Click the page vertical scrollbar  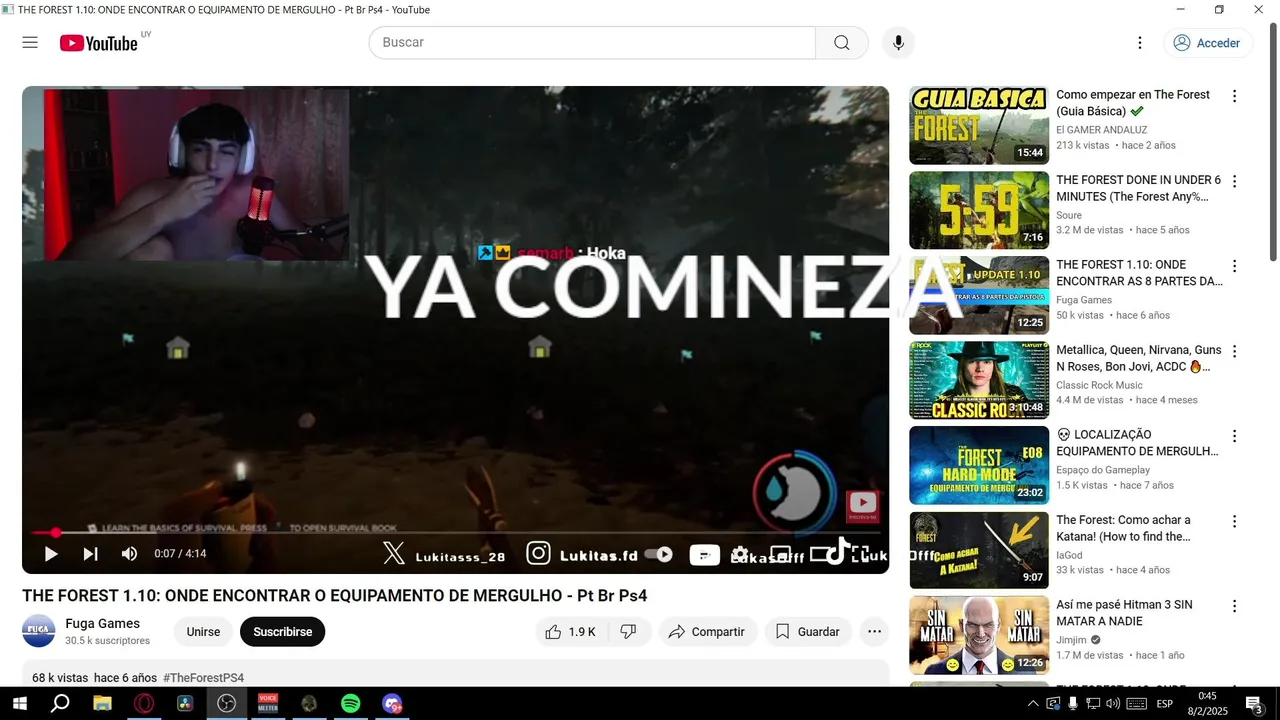click(1273, 140)
